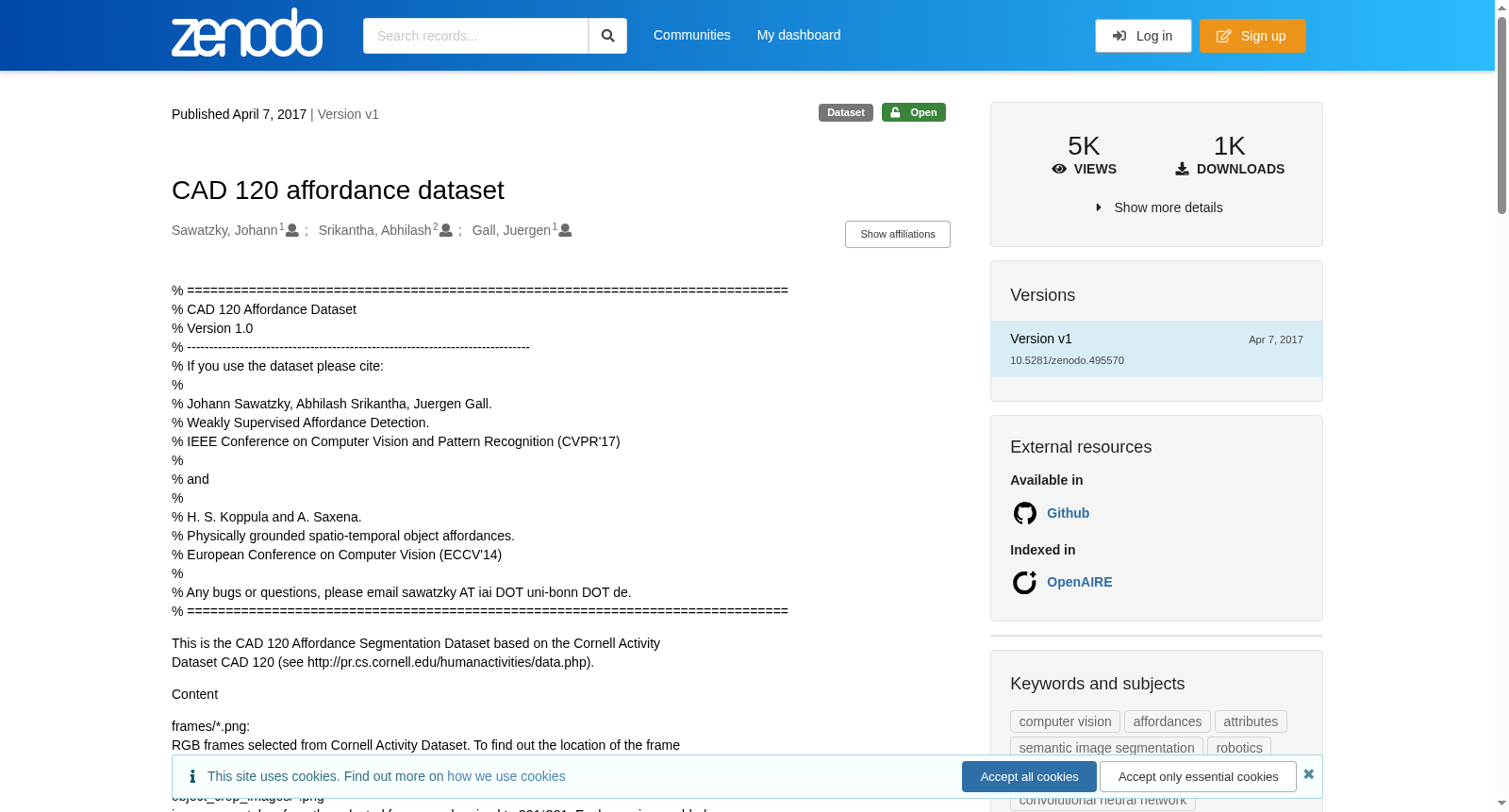Image resolution: width=1509 pixels, height=812 pixels.
Task: Expand Show more details
Action: (1159, 207)
